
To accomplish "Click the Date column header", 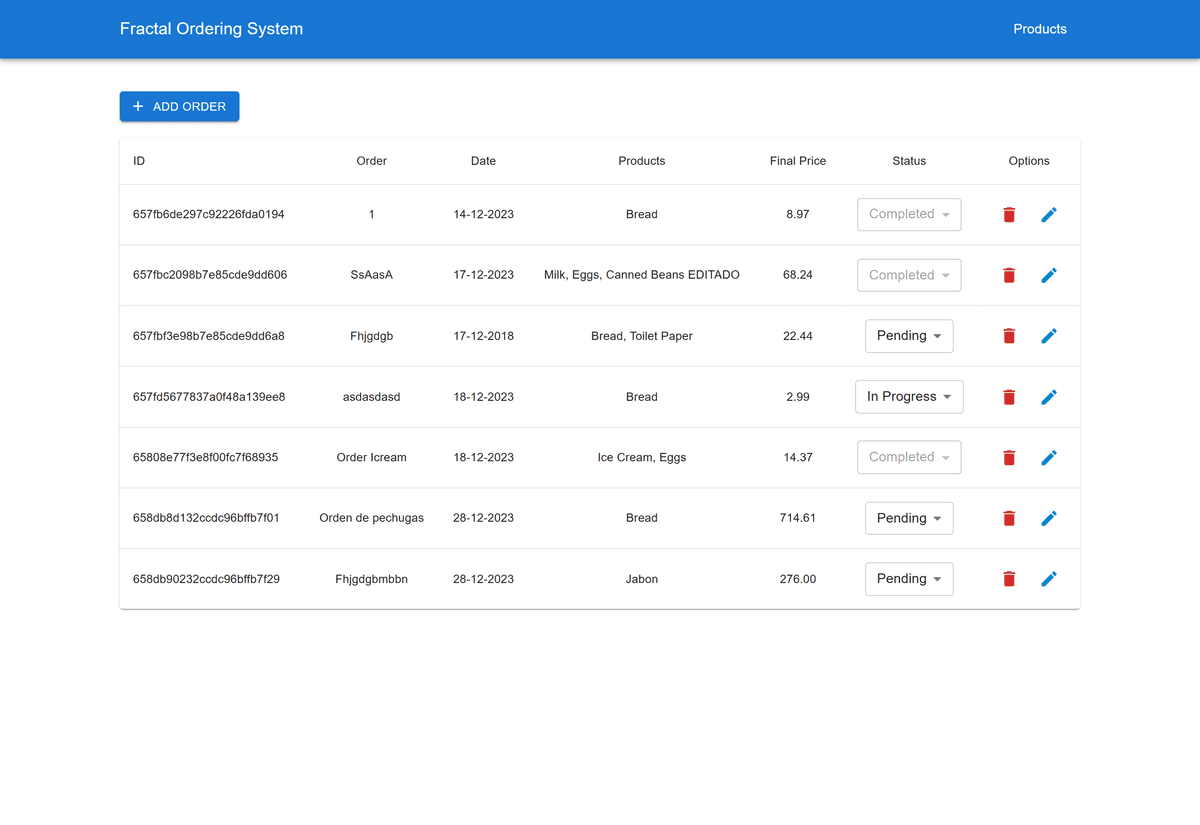I will [x=483, y=161].
